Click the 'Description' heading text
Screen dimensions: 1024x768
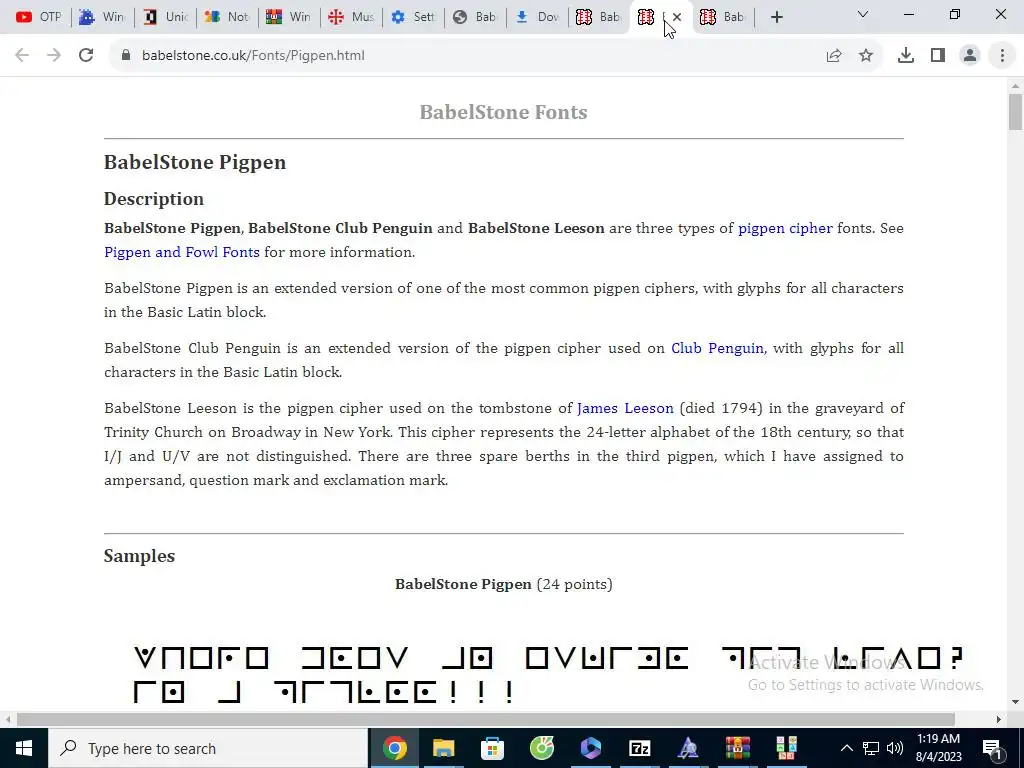click(153, 199)
